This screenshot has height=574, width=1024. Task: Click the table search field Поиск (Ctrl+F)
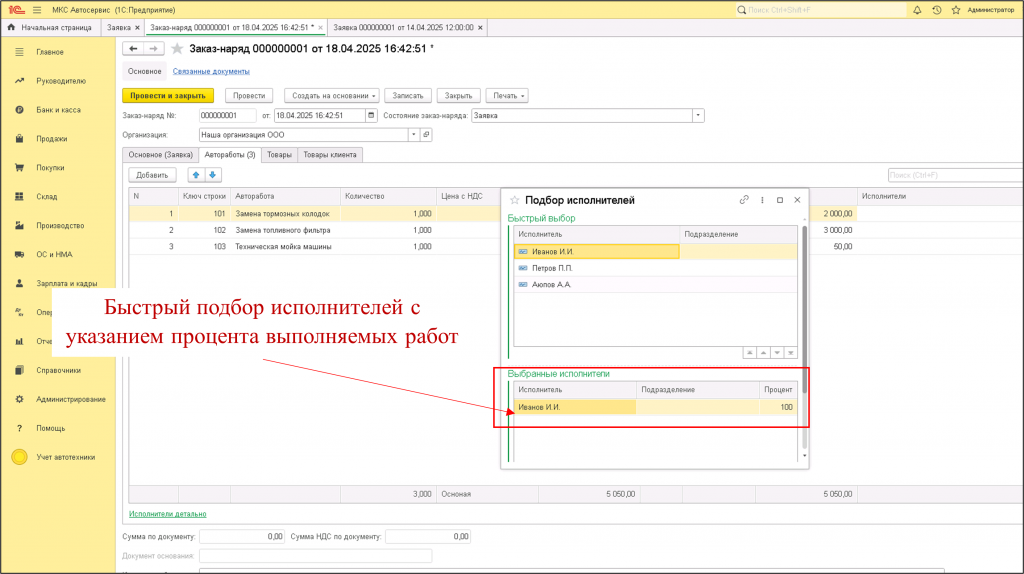point(955,175)
